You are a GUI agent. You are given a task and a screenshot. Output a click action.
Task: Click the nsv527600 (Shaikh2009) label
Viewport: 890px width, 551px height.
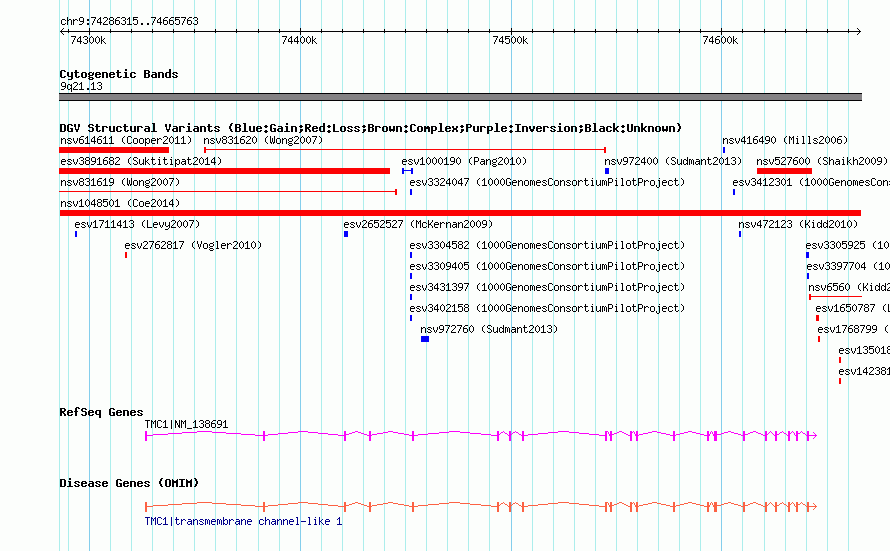822,161
